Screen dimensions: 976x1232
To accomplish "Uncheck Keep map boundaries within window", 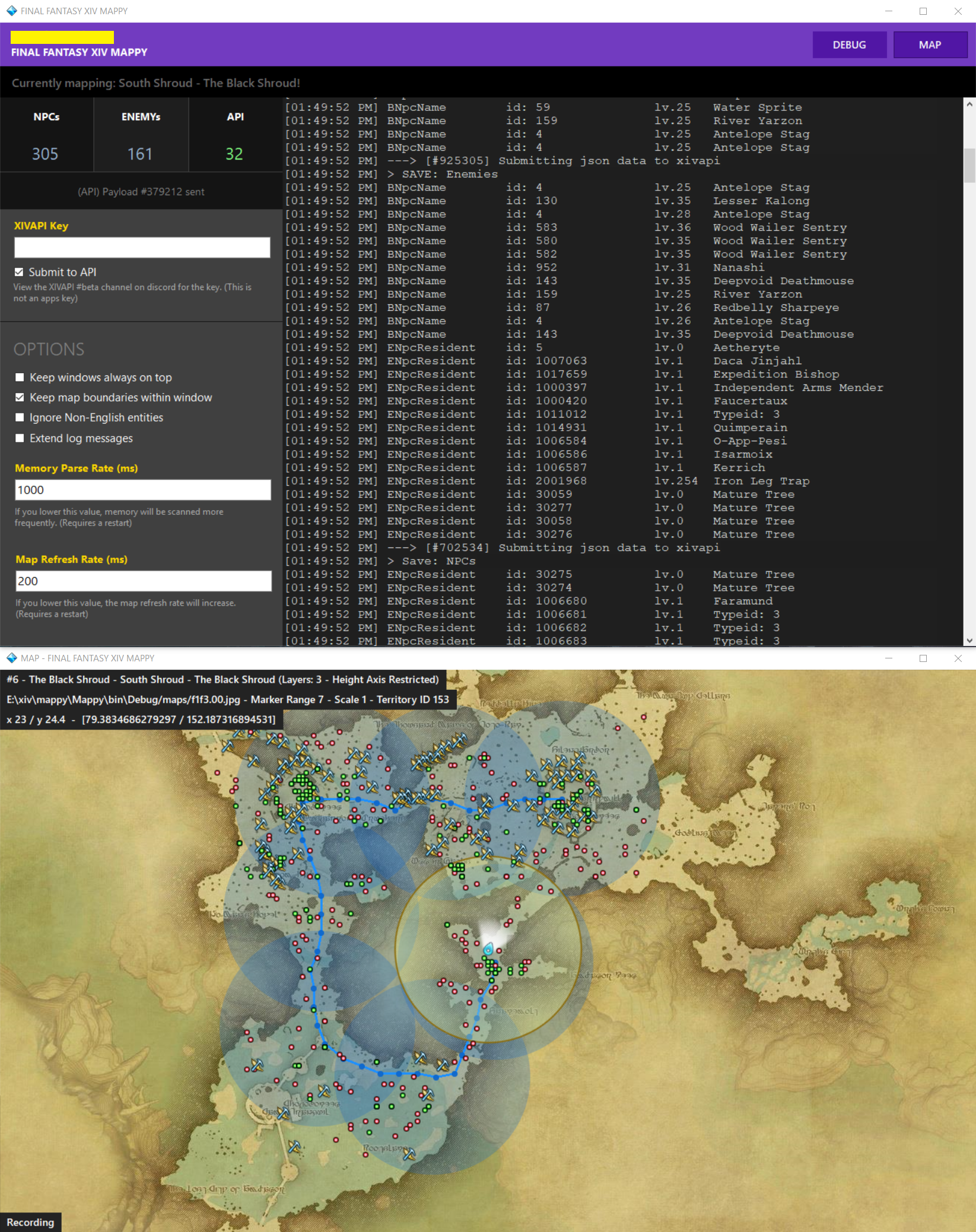I will click(x=20, y=397).
